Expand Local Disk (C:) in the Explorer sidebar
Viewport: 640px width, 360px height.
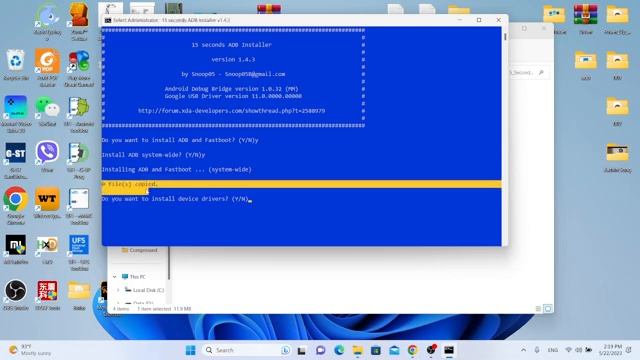pyautogui.click(x=118, y=290)
